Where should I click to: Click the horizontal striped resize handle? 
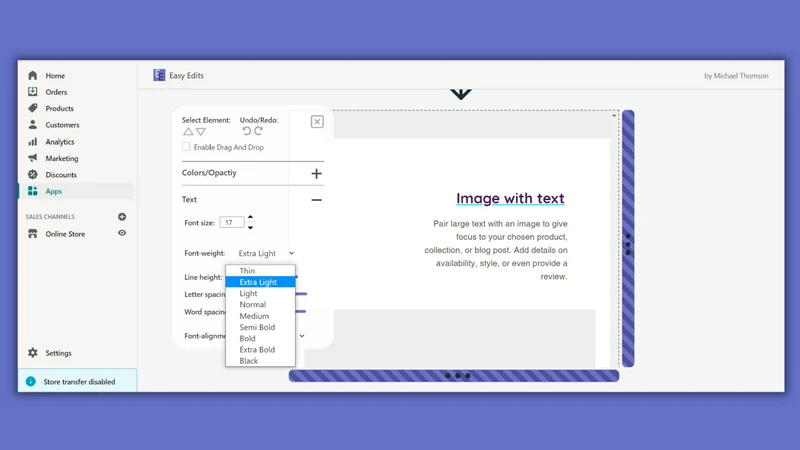tap(454, 376)
